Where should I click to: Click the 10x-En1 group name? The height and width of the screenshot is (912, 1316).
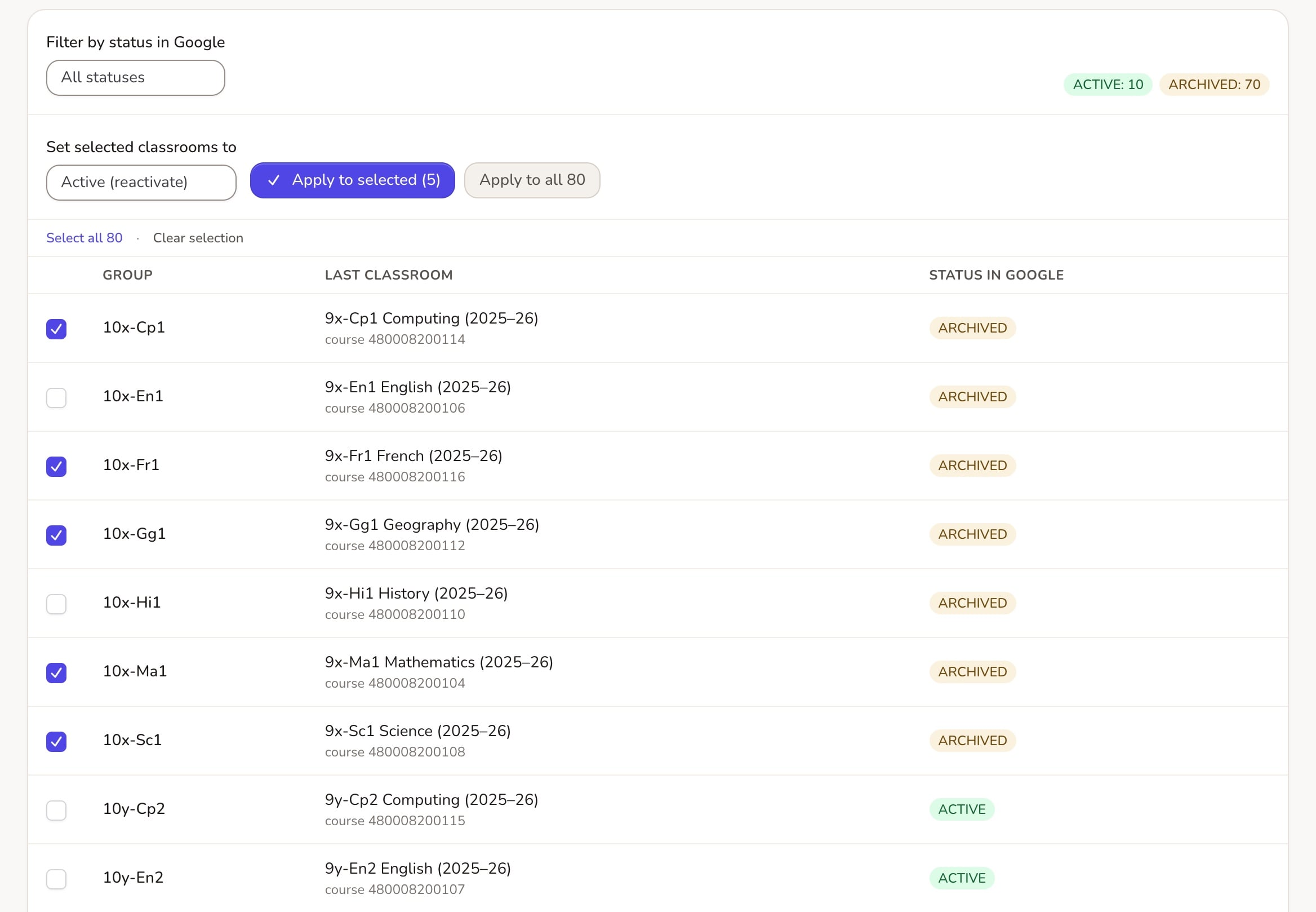133,396
